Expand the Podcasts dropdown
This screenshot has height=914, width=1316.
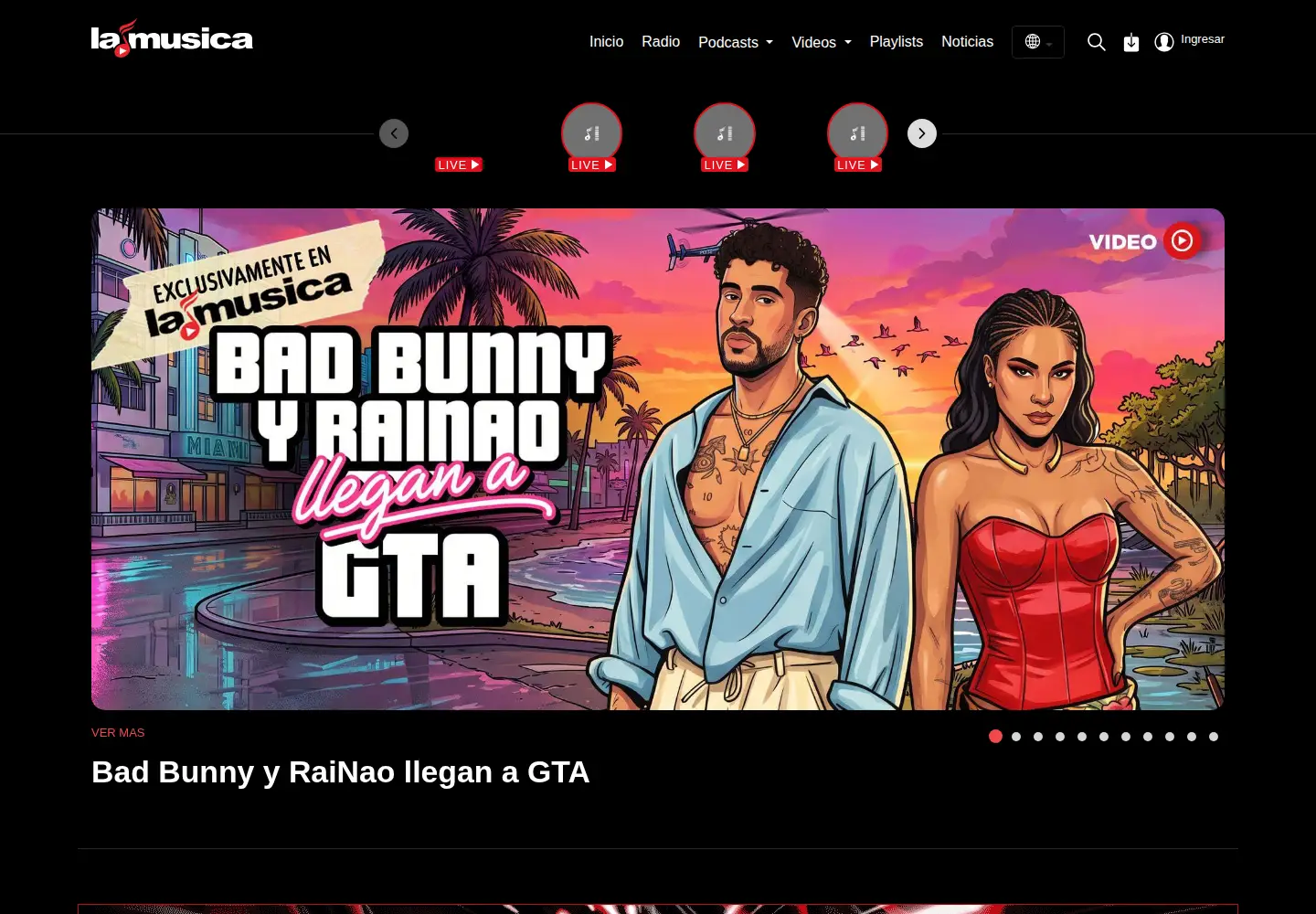coord(736,42)
